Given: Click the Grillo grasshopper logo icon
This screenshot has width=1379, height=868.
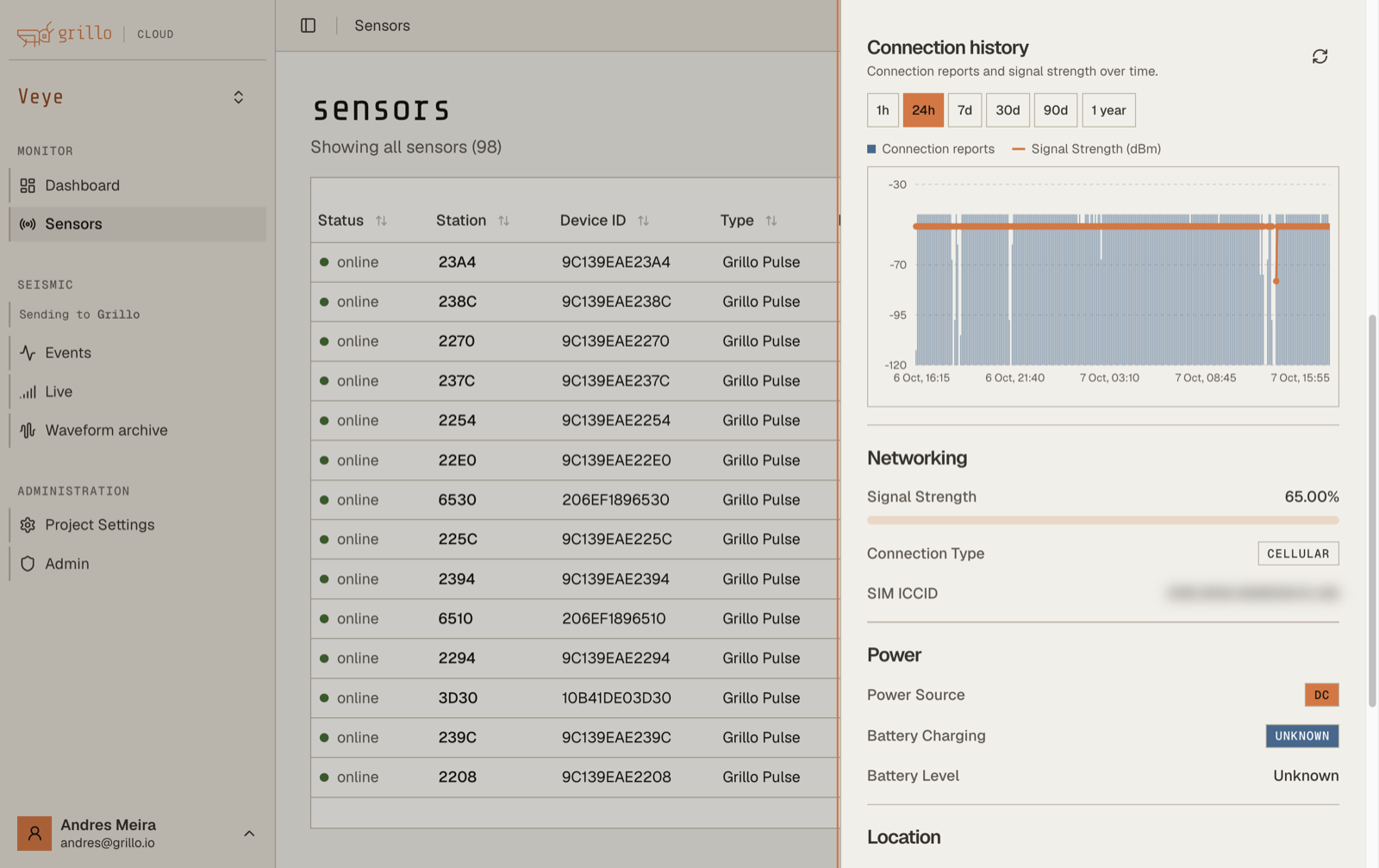Looking at the screenshot, I should point(35,34).
